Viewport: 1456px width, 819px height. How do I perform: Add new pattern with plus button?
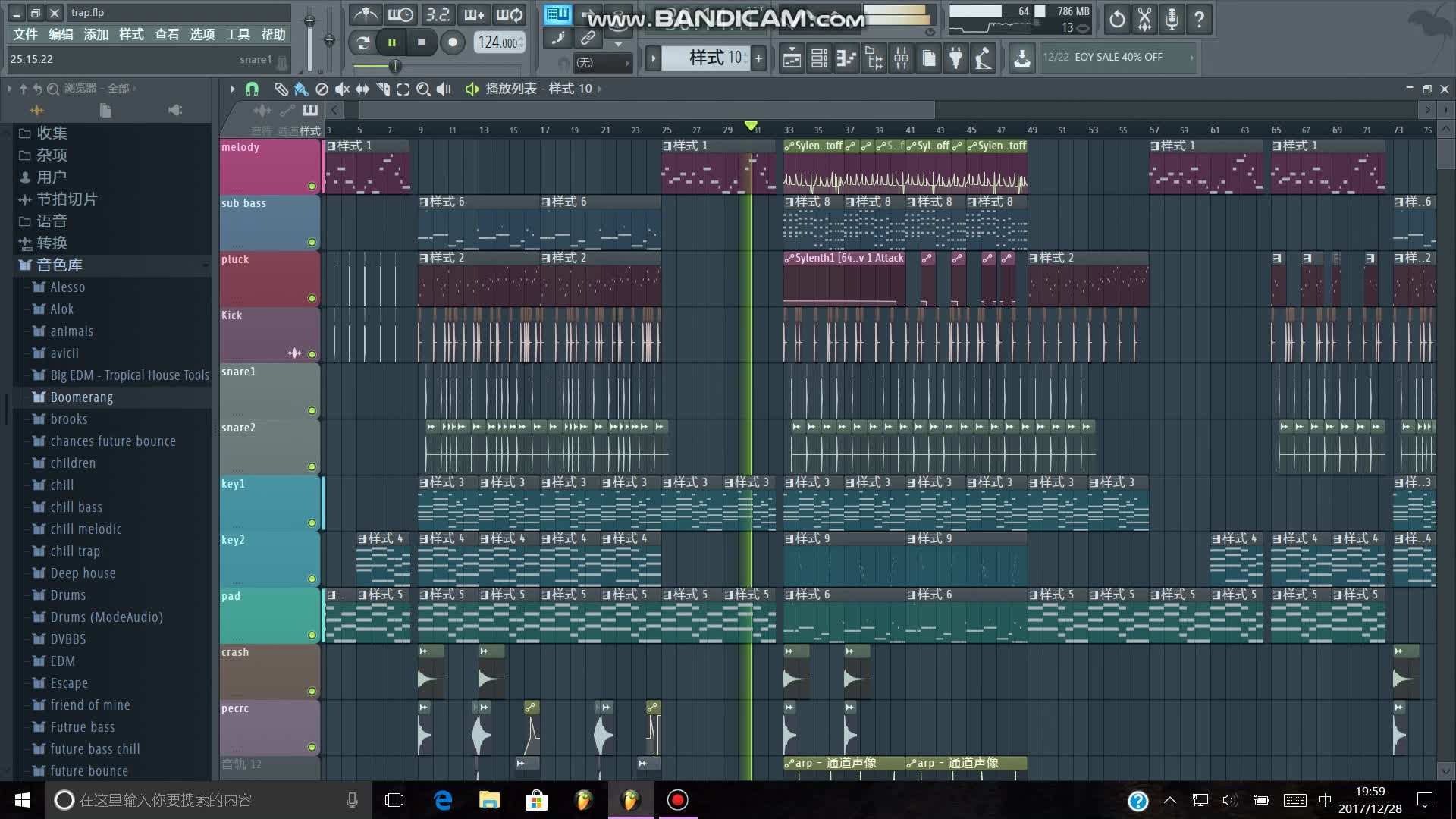tap(758, 58)
